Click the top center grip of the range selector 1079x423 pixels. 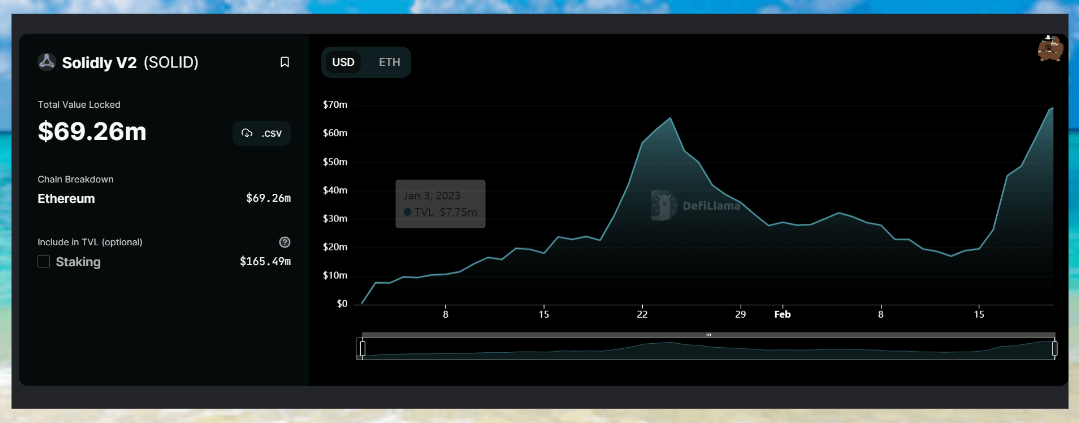[708, 334]
